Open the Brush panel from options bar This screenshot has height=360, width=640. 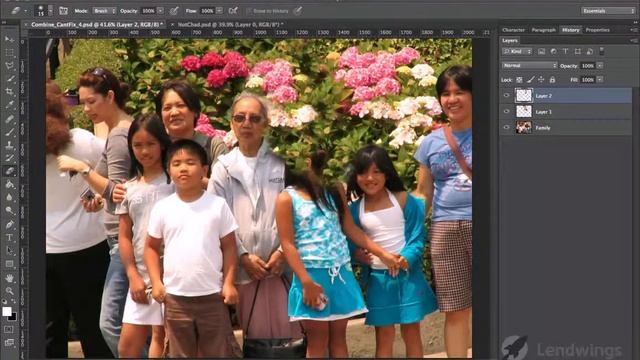click(63, 11)
